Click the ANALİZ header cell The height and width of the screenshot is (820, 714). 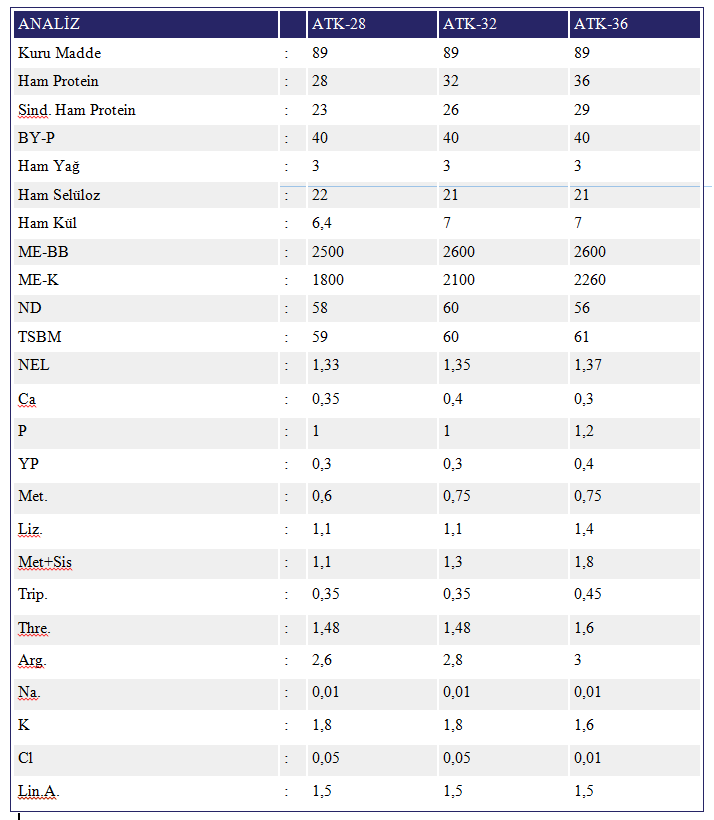[49, 24]
